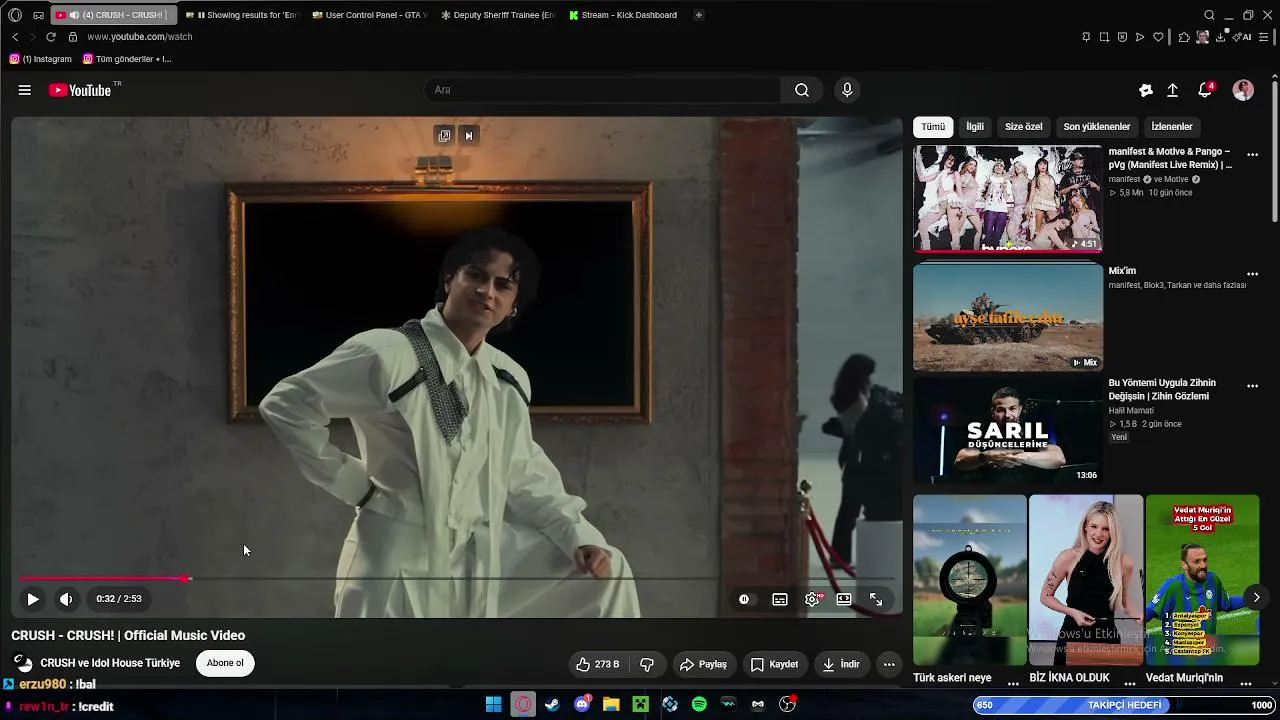Toggle subtitles in the video player
Viewport: 1280px width, 720px height.
click(780, 599)
